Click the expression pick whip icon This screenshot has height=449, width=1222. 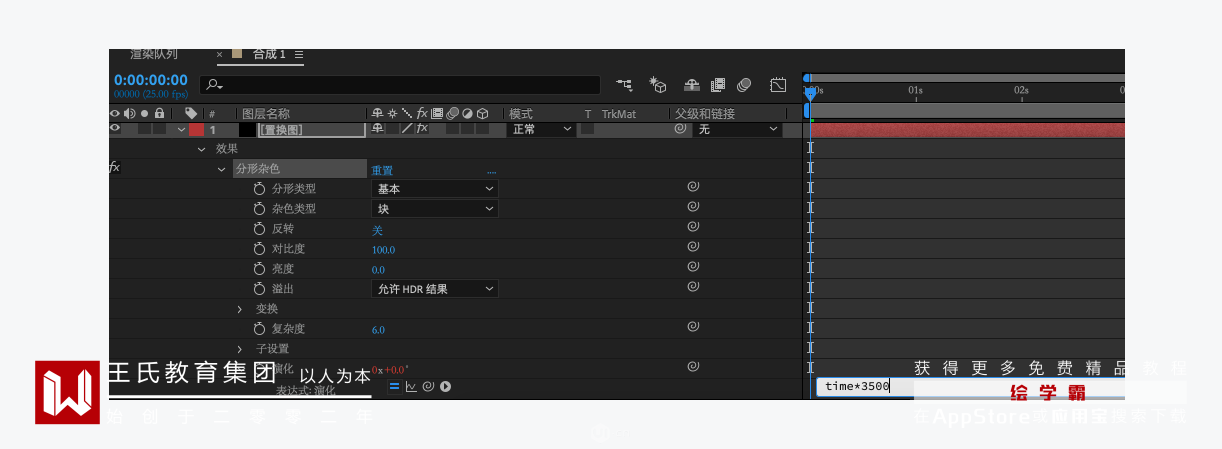coord(428,386)
